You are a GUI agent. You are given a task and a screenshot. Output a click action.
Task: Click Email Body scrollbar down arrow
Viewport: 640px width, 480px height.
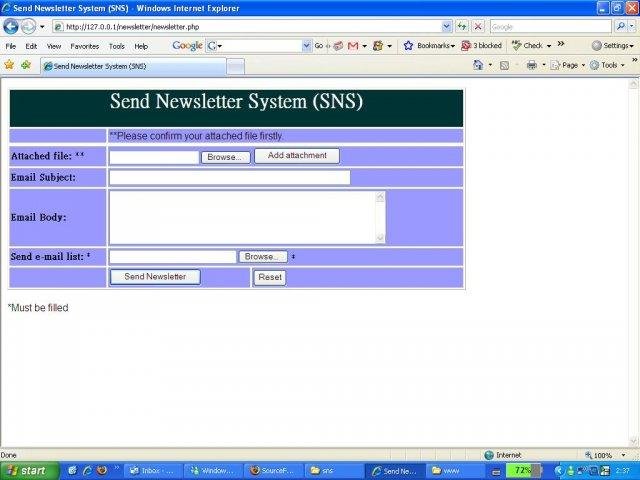[380, 238]
